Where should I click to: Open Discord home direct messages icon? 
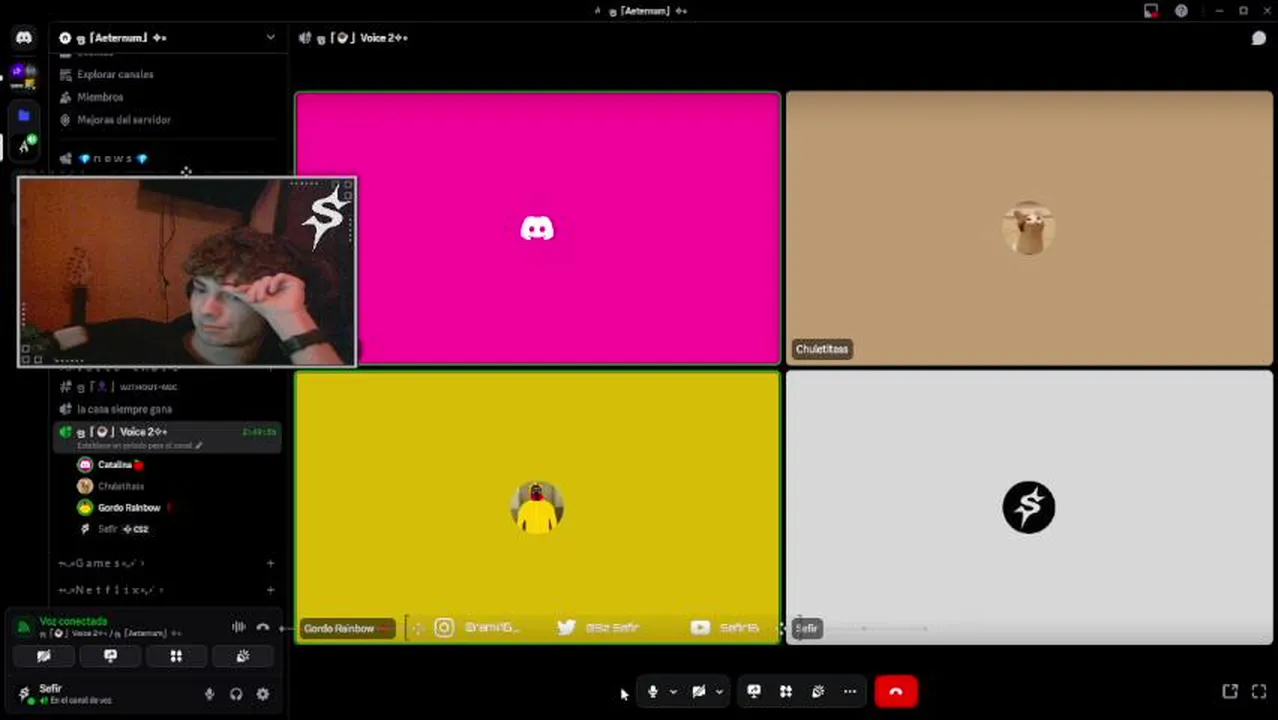coord(24,38)
